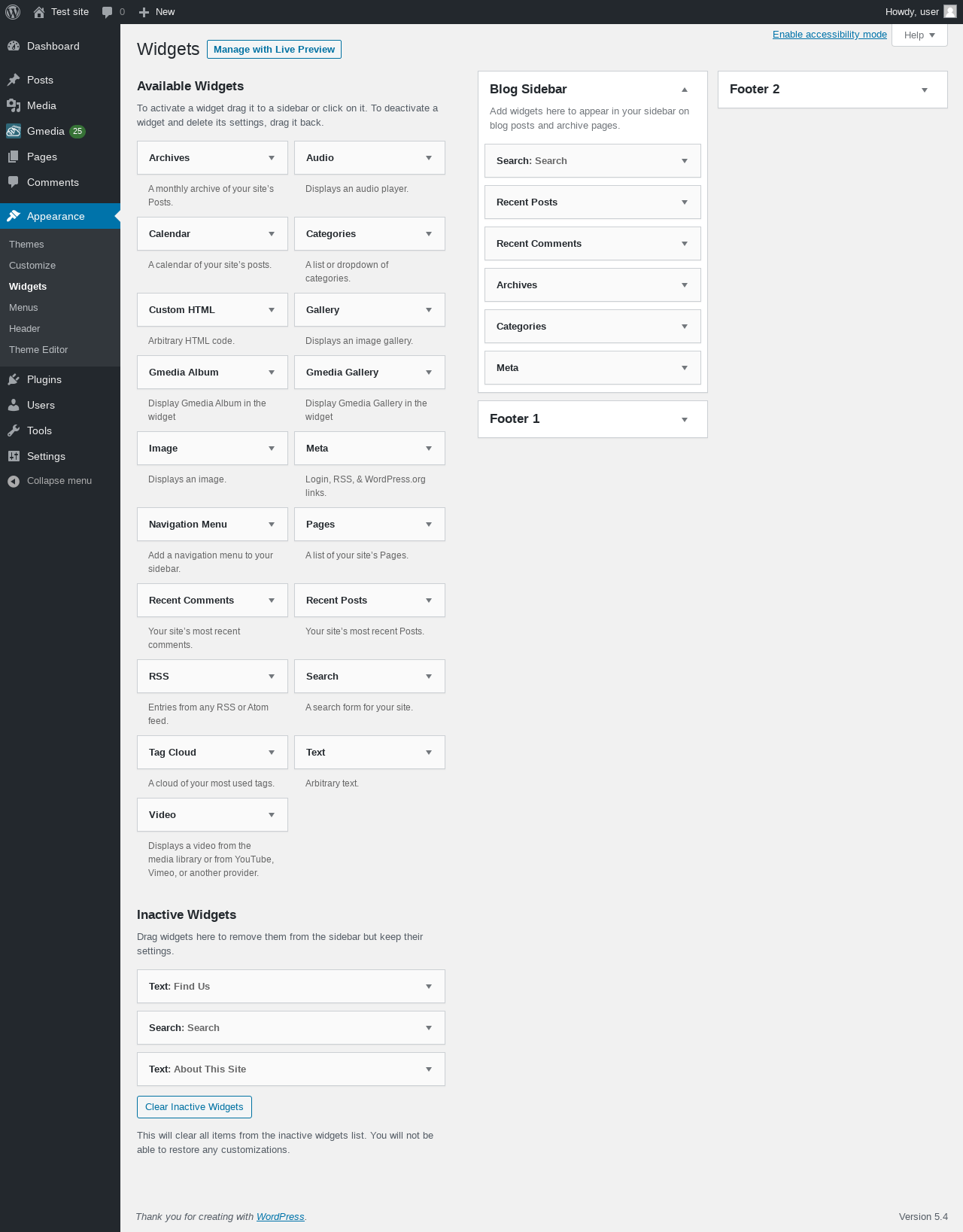The image size is (963, 1232).
Task: Click the RSS available widget title
Action: [159, 677]
